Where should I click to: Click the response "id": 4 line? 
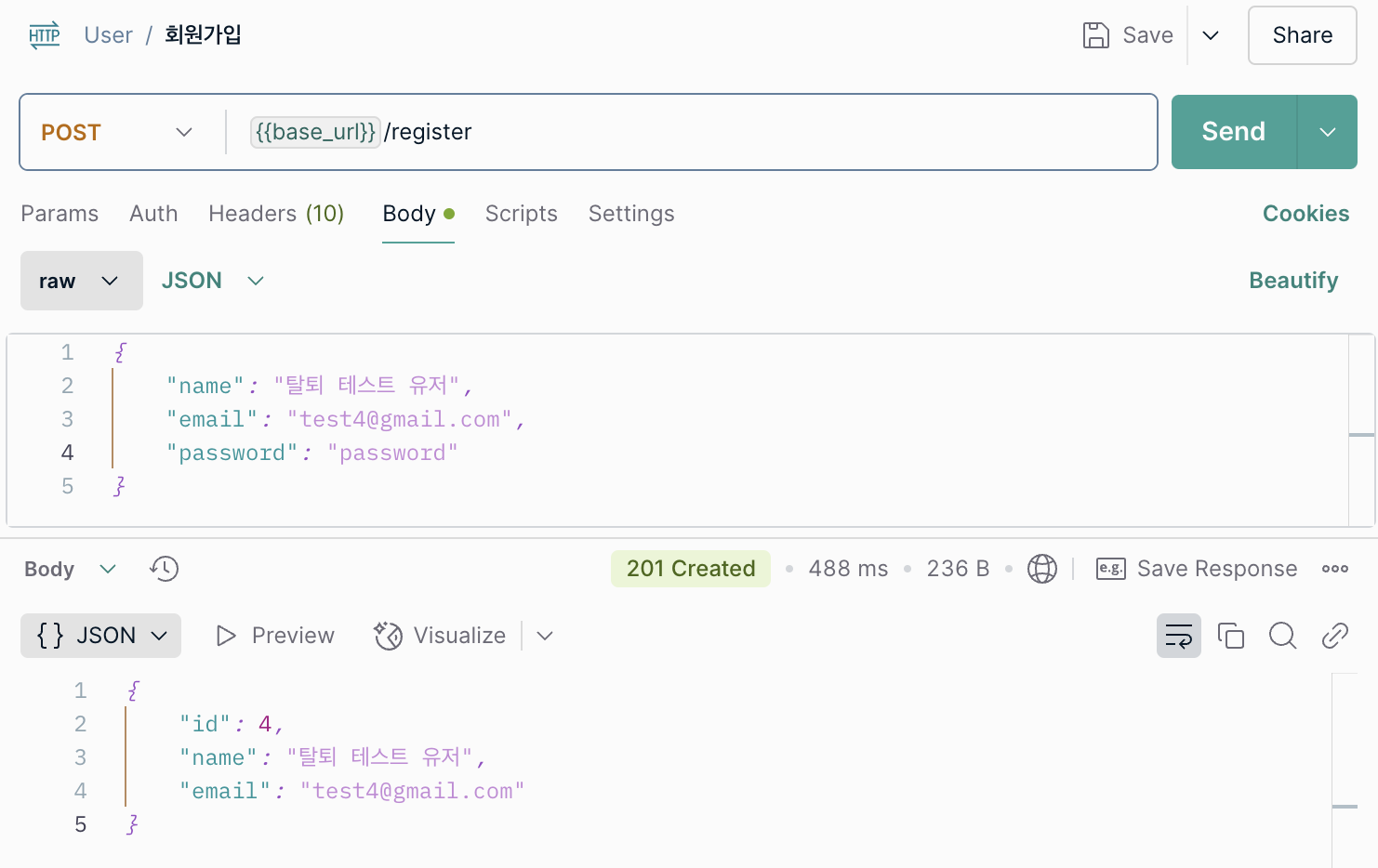232,724
